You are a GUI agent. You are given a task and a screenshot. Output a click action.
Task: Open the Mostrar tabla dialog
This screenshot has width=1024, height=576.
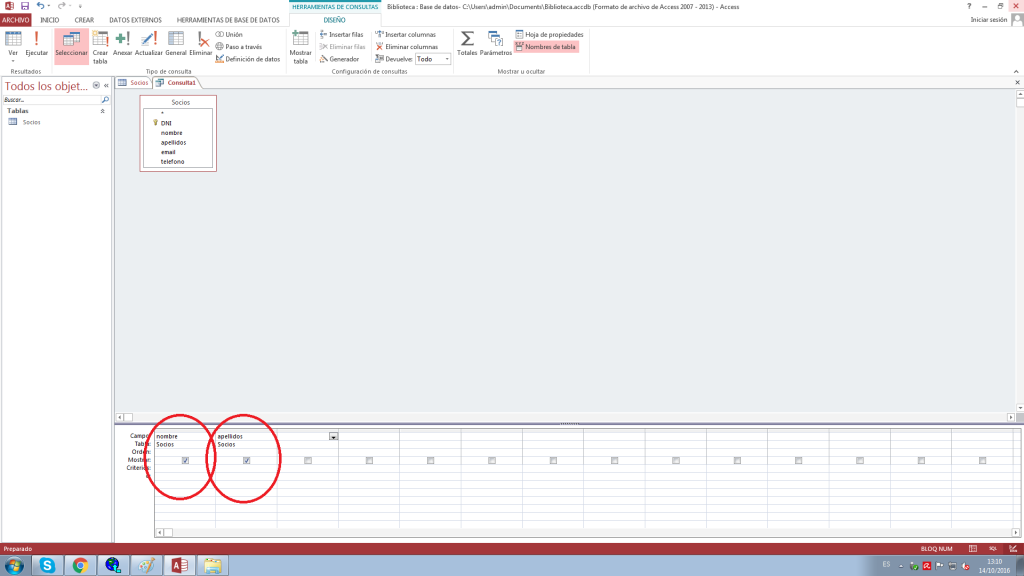click(300, 47)
